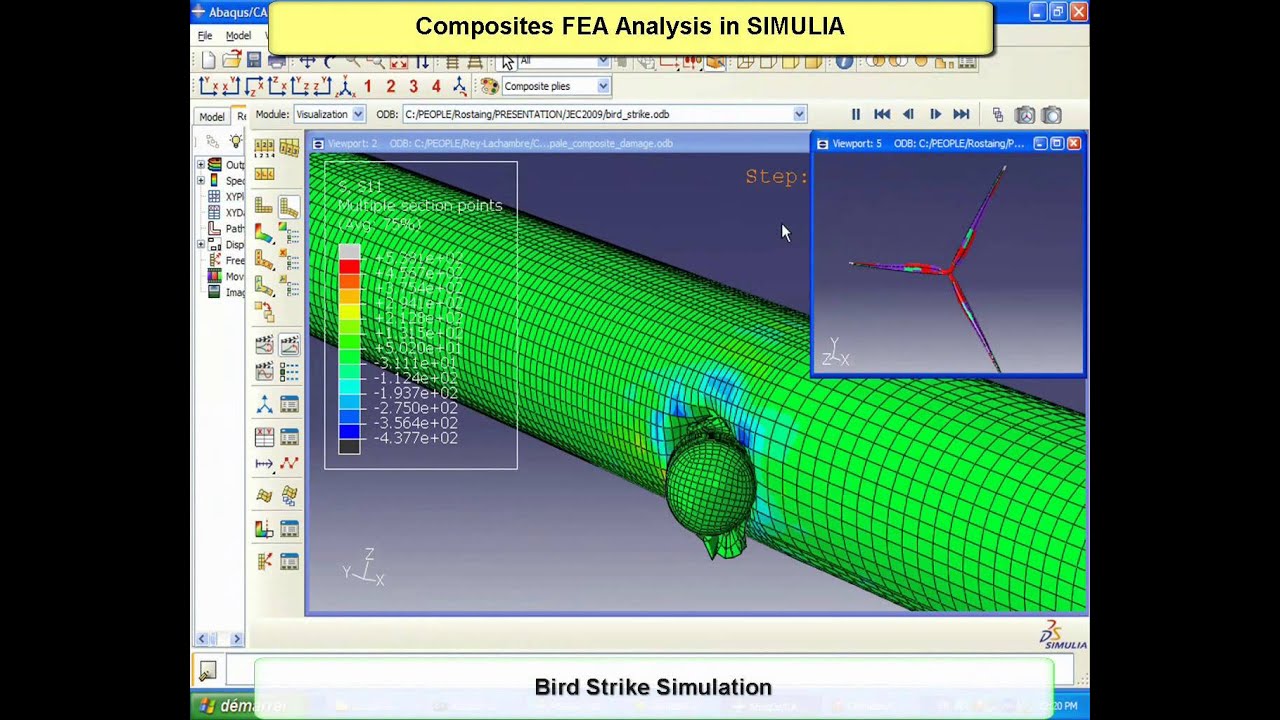1280x720 pixels.
Task: Apply the XY front view
Action: point(208,87)
